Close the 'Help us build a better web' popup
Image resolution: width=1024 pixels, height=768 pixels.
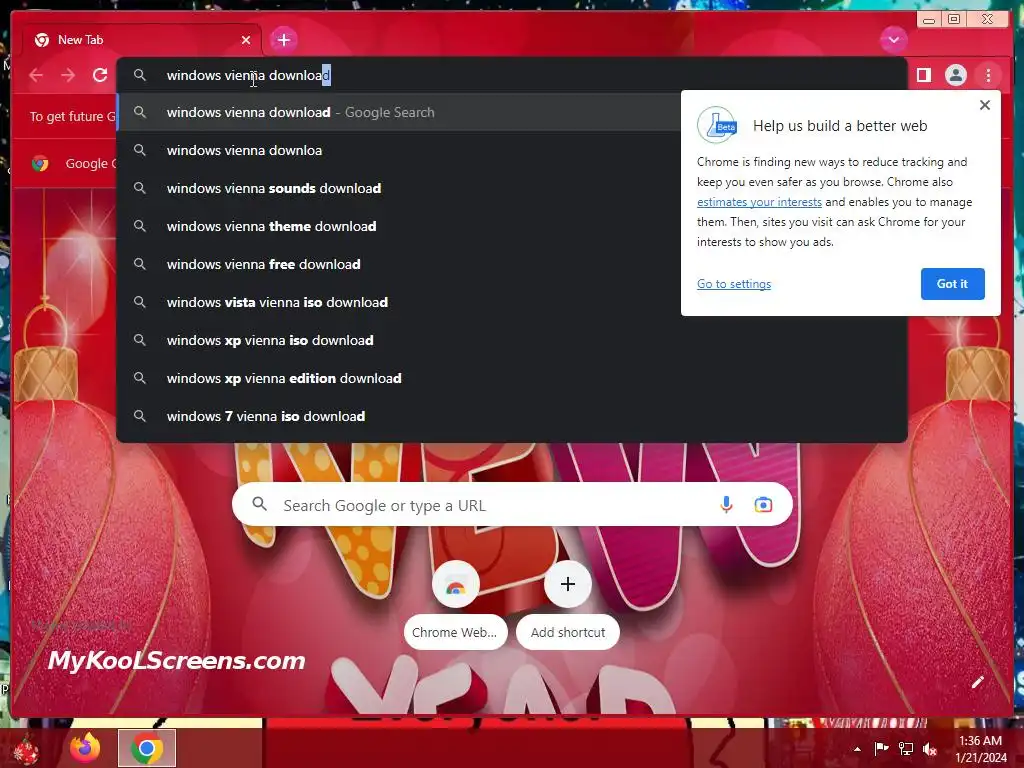tap(985, 105)
